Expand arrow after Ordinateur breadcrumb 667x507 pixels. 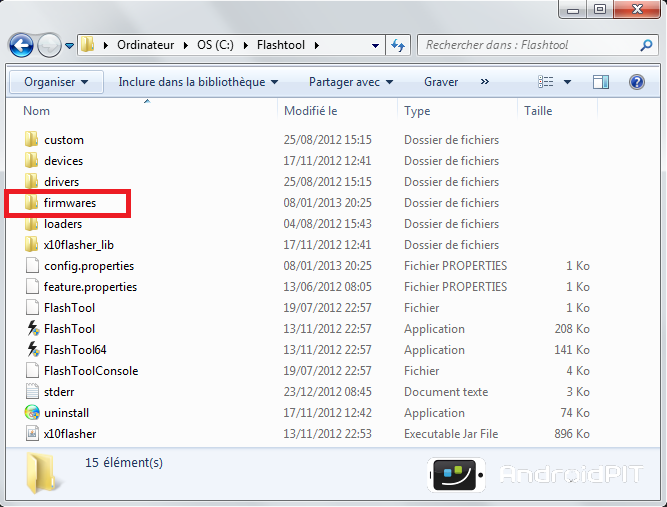point(185,45)
